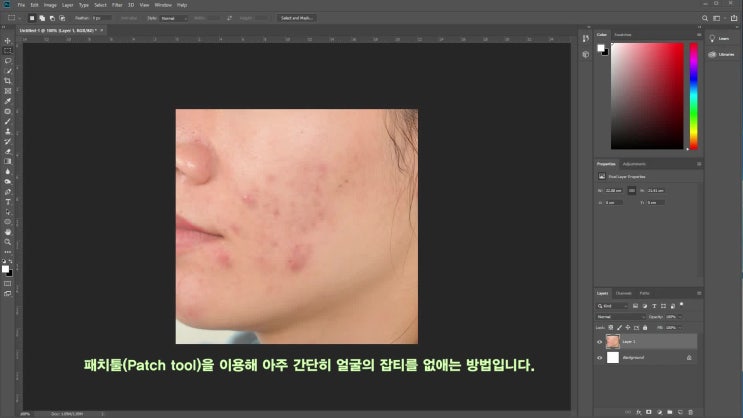Image resolution: width=743 pixels, height=418 pixels.
Task: Select the Zoom tool in toolbar
Action: click(x=8, y=242)
